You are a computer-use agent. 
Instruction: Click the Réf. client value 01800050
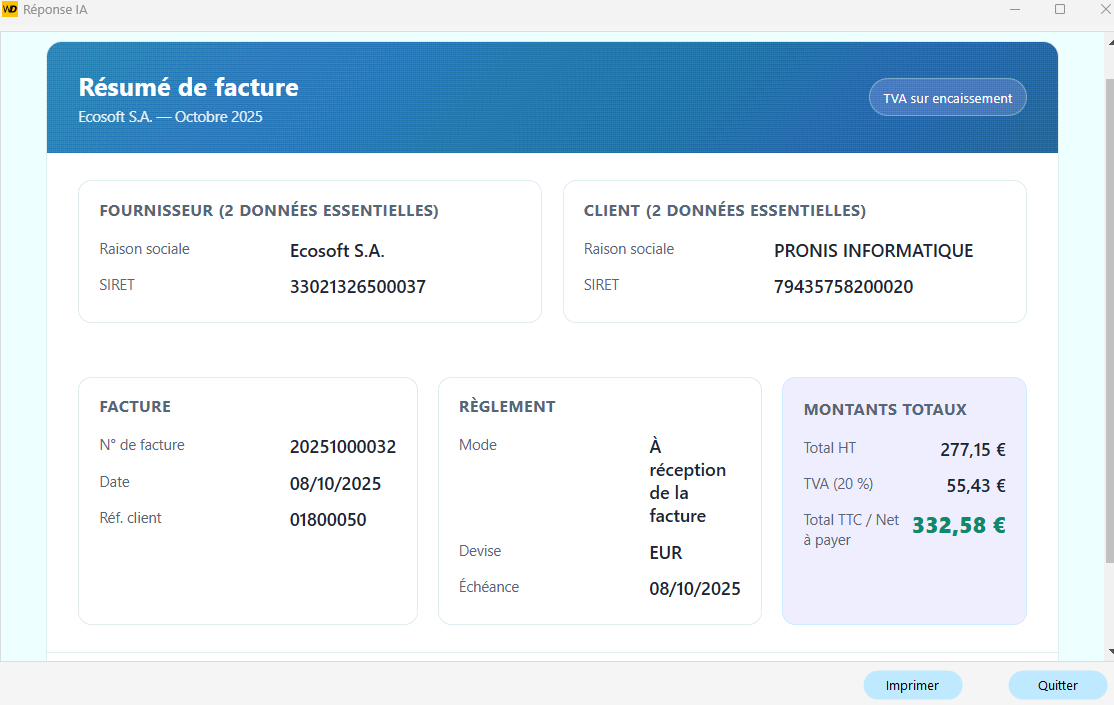tap(328, 520)
